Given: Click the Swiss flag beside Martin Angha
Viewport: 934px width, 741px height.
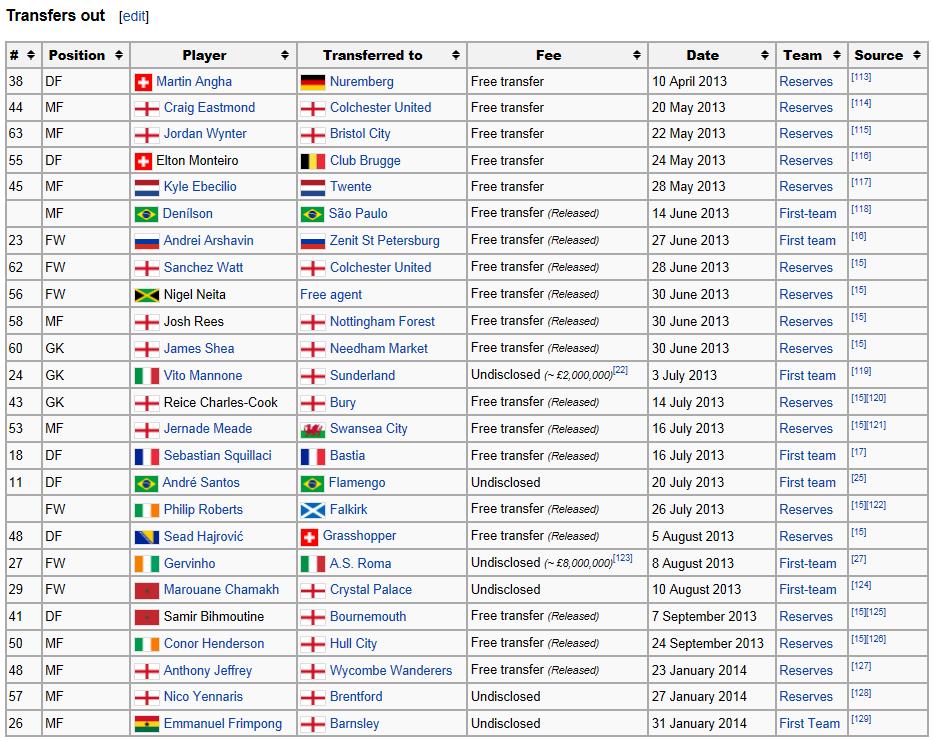Looking at the screenshot, I should (x=143, y=82).
